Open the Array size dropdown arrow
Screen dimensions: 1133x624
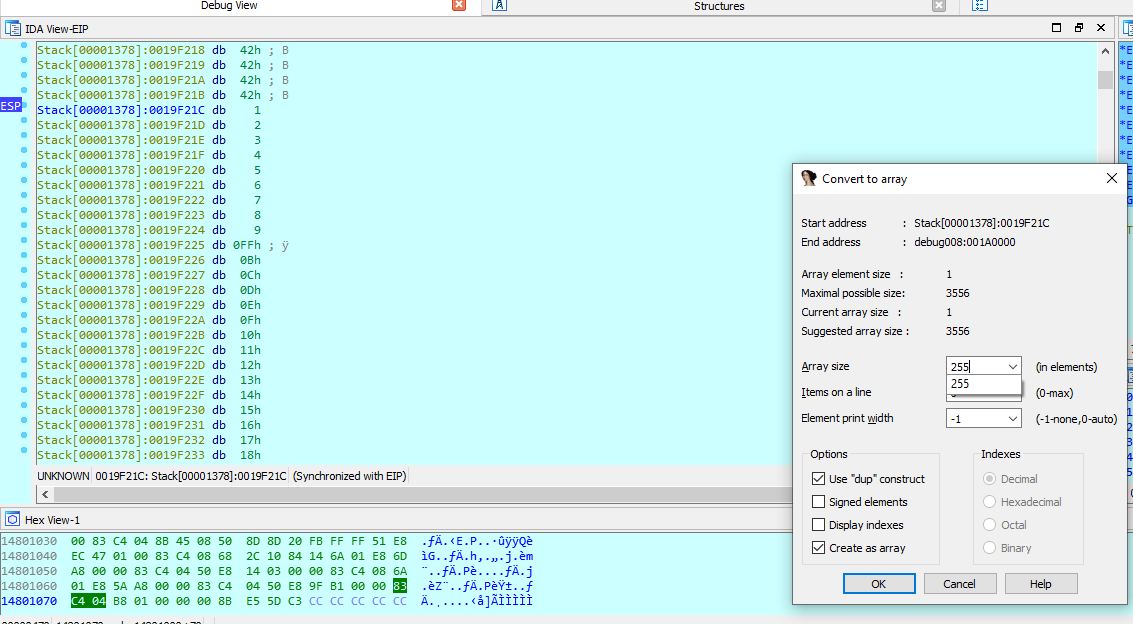tap(1012, 367)
